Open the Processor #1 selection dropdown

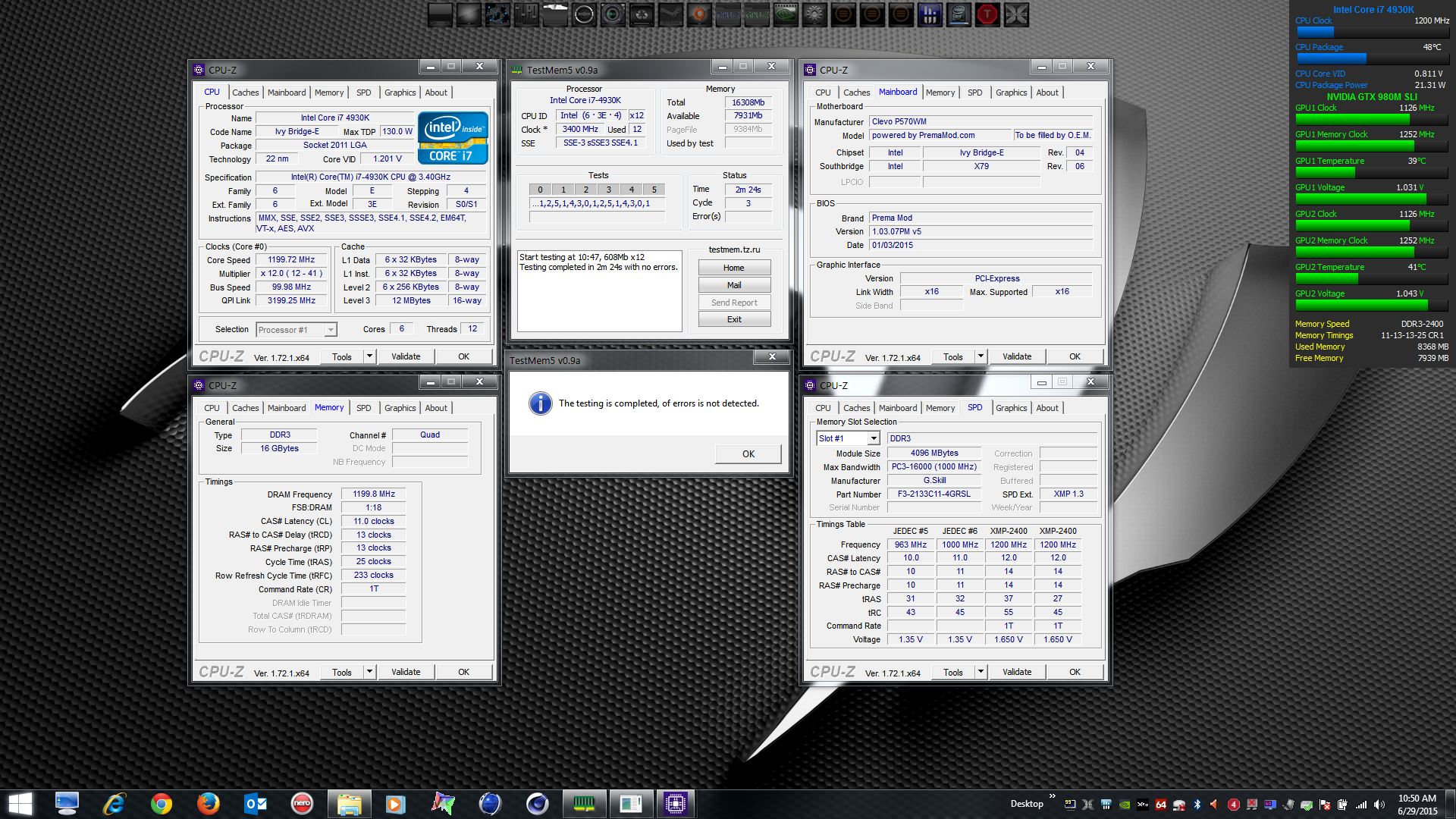click(x=330, y=330)
